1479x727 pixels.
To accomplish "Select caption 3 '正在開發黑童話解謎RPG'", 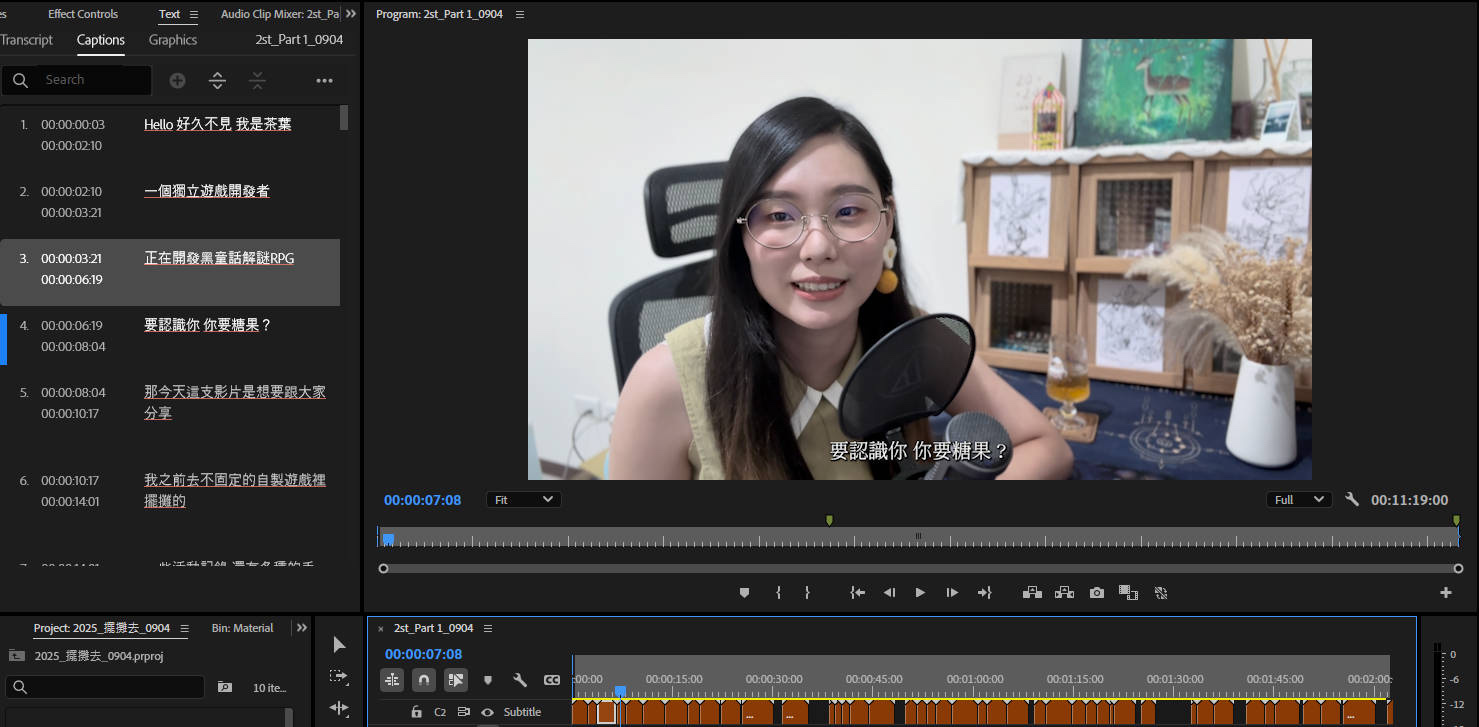I will pyautogui.click(x=170, y=272).
